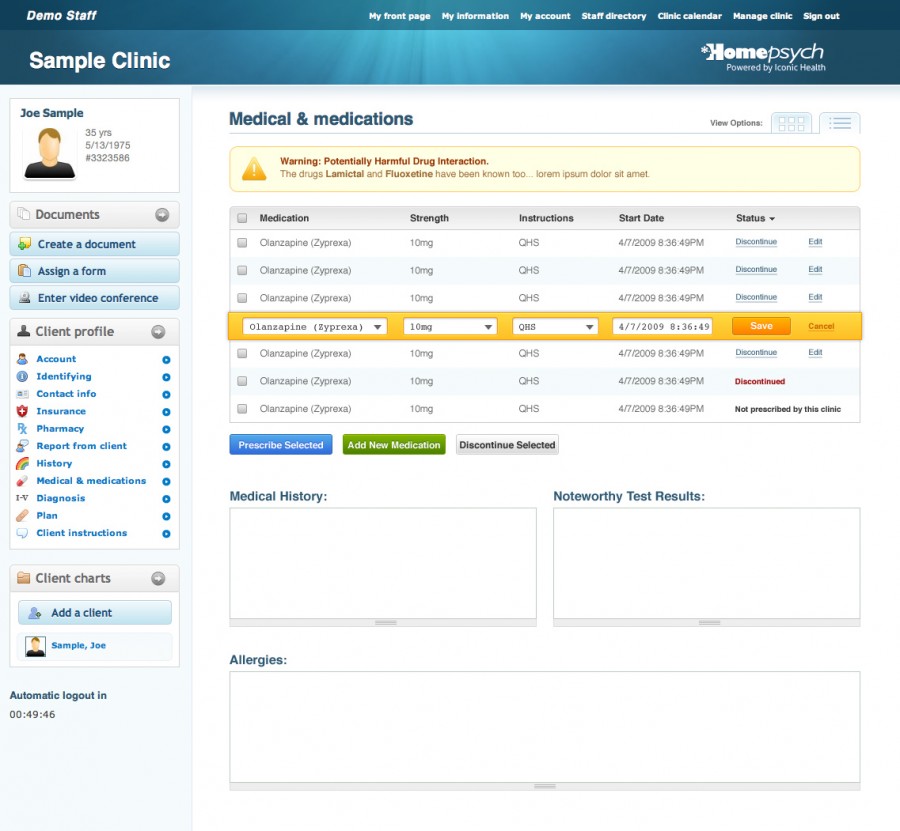The height and width of the screenshot is (831, 900).
Task: Check the checkbox of row below edit bar
Action: (x=242, y=354)
